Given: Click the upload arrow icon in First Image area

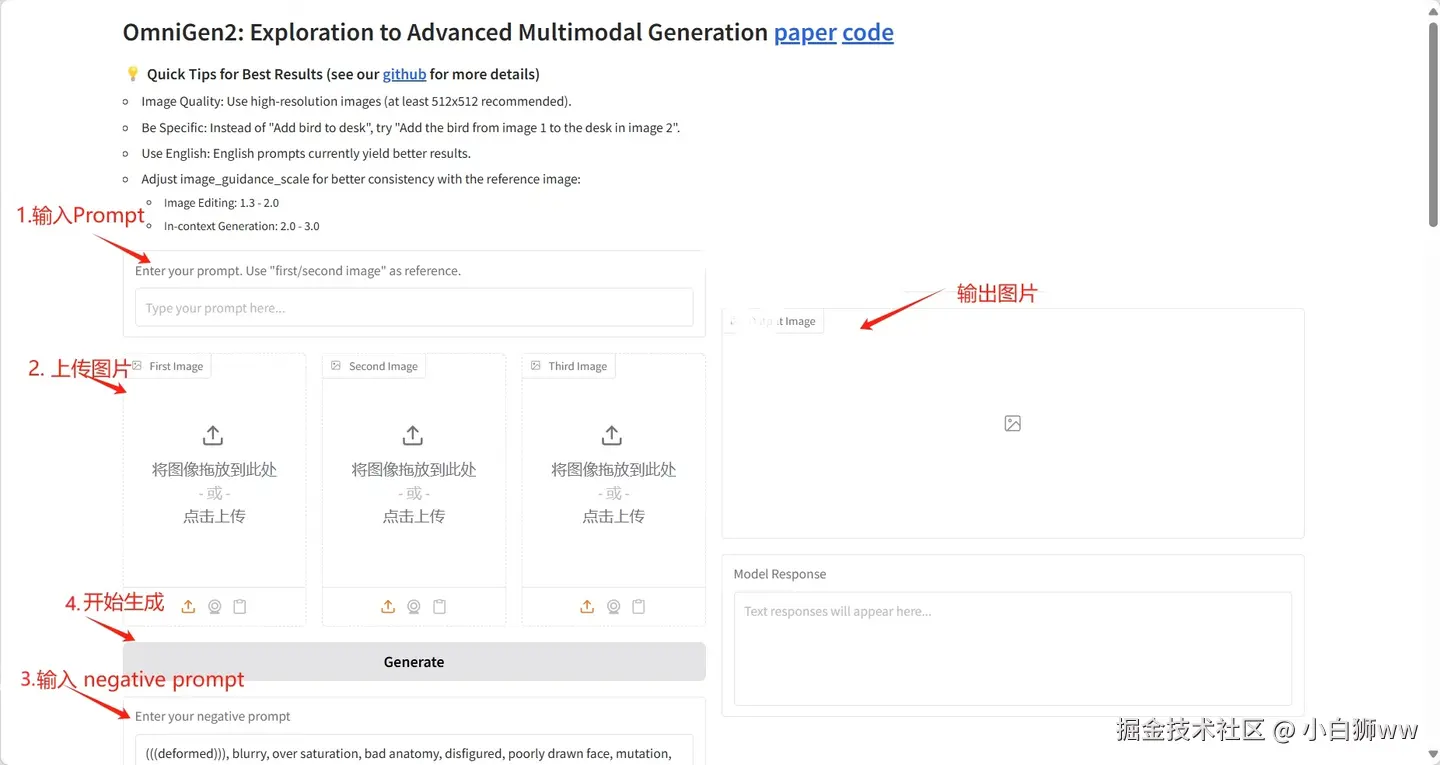Looking at the screenshot, I should (213, 436).
